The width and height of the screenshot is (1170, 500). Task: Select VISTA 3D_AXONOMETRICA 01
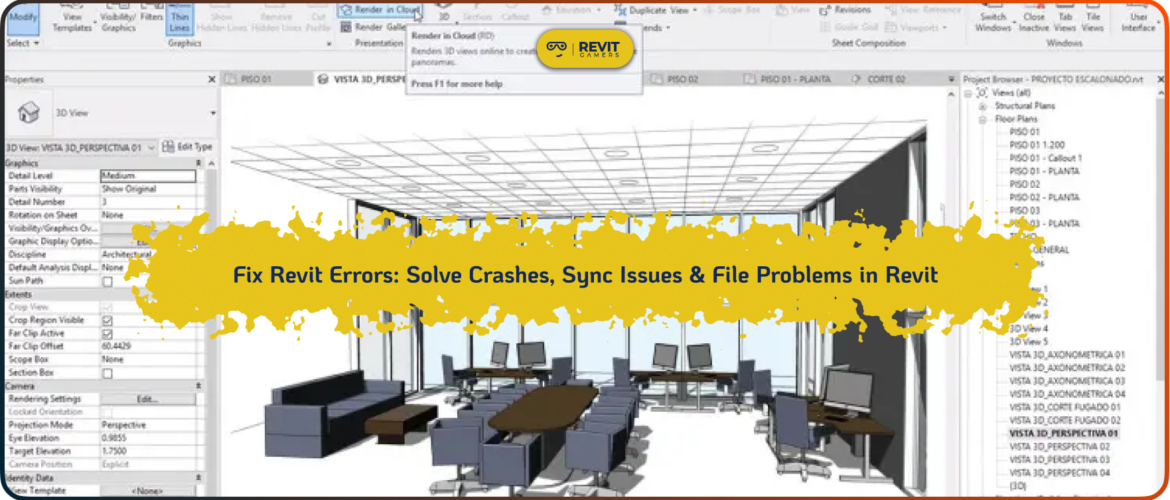[x=1067, y=354]
